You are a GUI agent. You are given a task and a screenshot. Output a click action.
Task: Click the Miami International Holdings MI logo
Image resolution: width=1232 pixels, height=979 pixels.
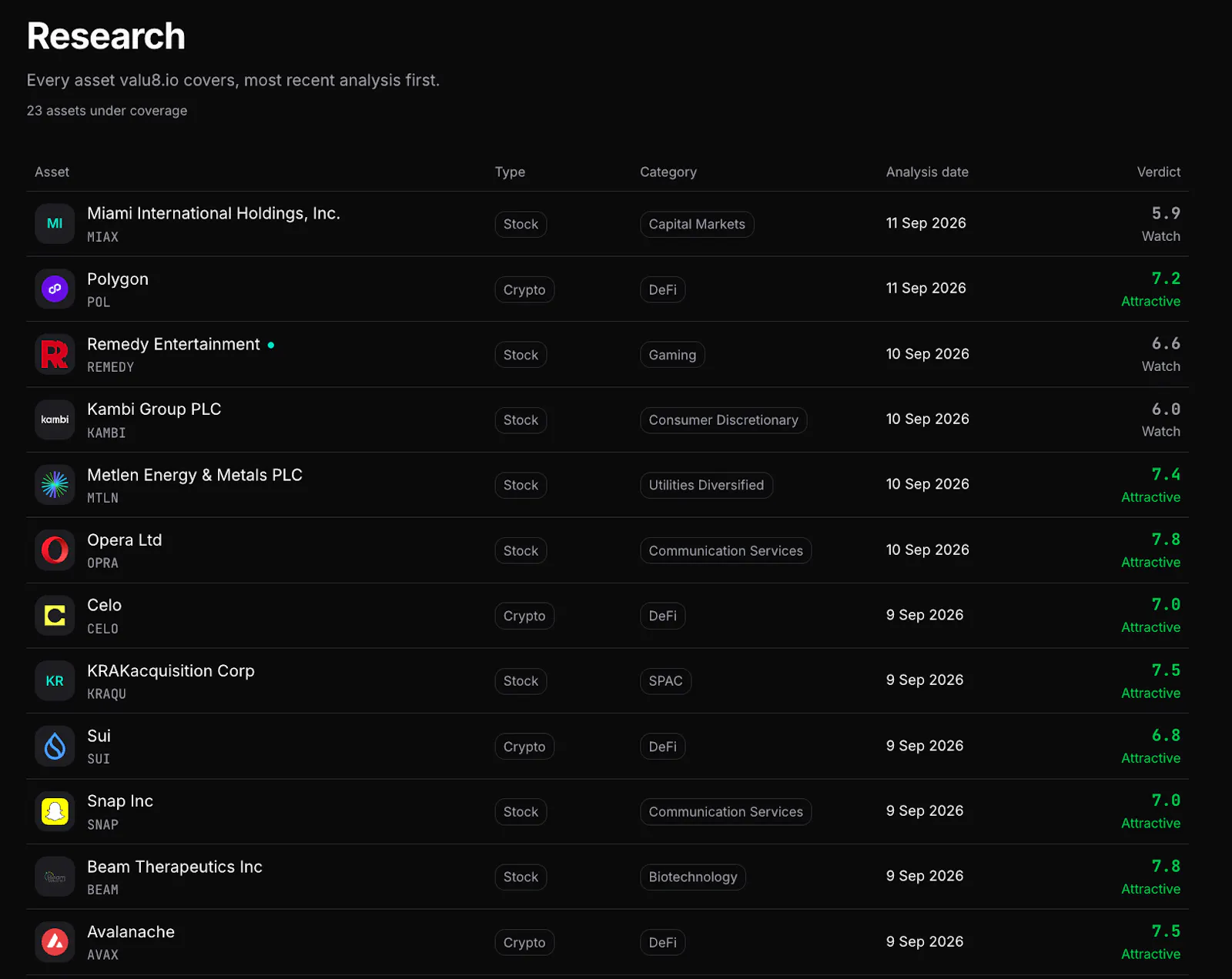[55, 224]
